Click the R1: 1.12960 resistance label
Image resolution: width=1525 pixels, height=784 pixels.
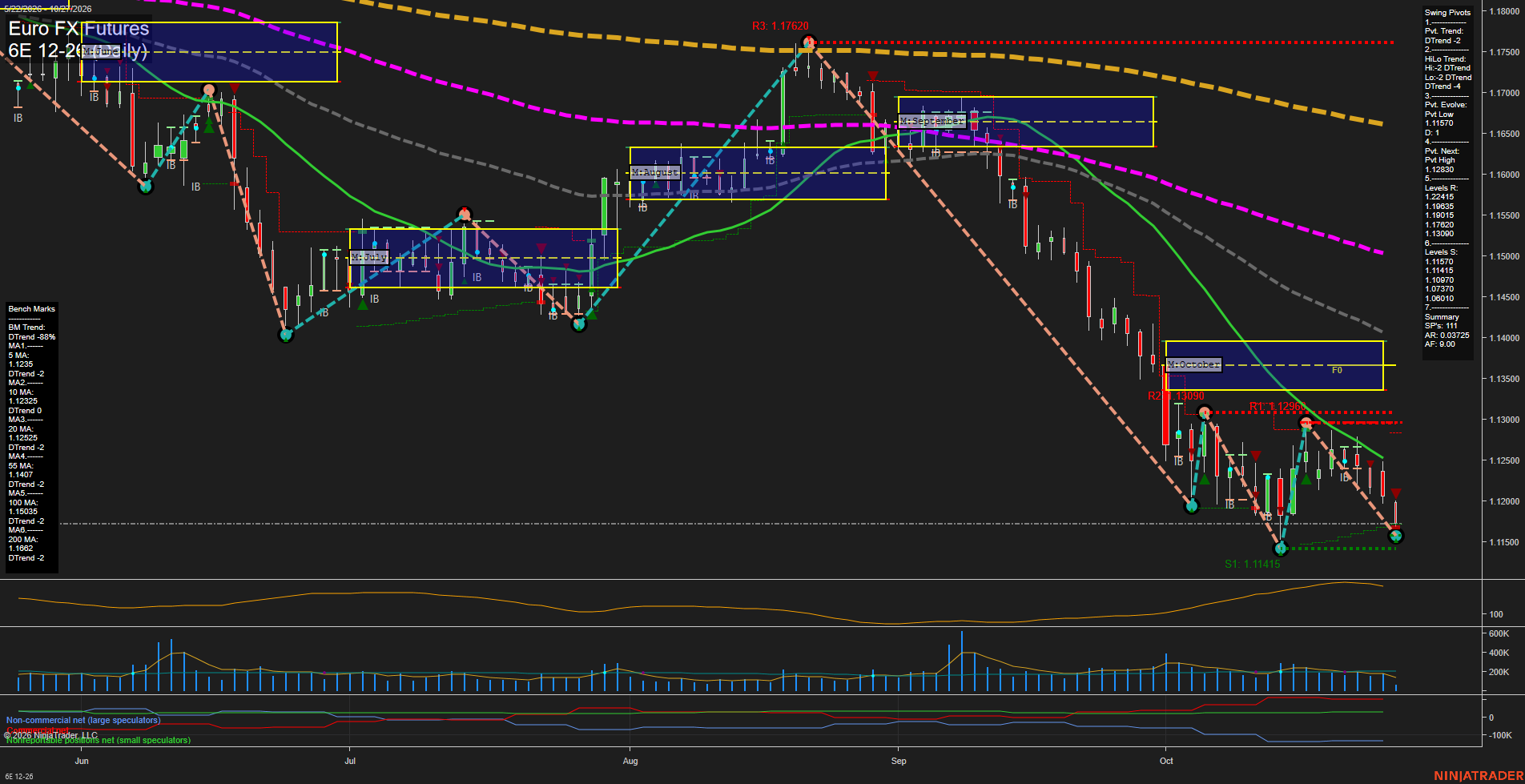(1278, 407)
